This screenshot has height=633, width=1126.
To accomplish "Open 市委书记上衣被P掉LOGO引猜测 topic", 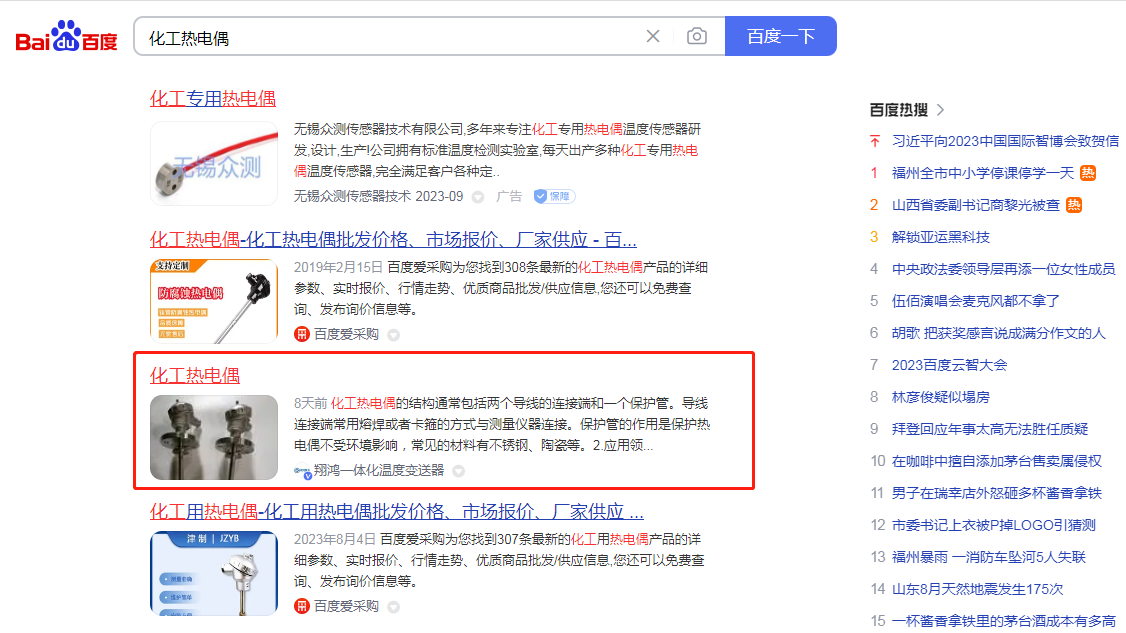I will pos(994,525).
